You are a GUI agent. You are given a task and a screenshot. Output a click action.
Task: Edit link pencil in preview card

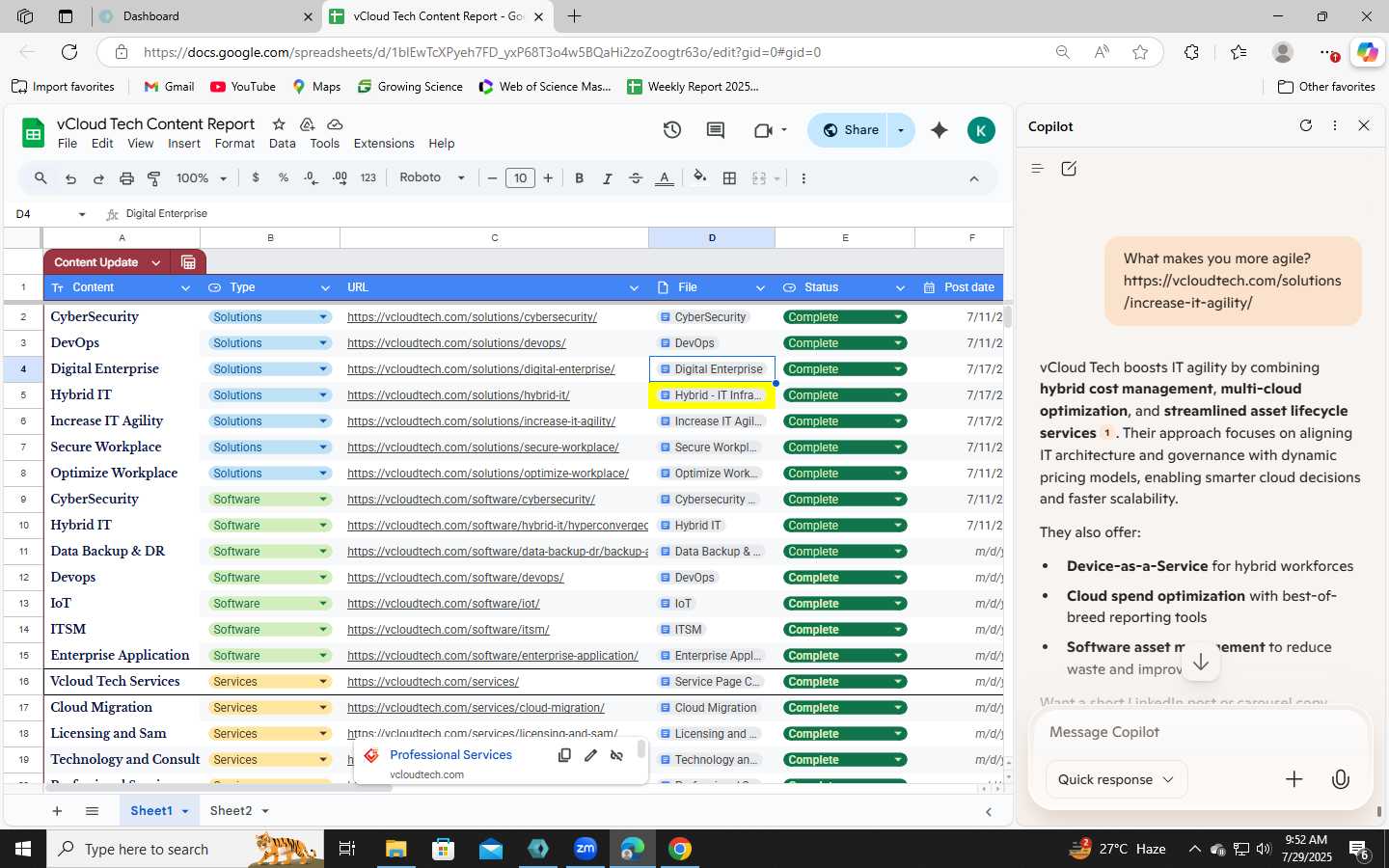pos(590,755)
